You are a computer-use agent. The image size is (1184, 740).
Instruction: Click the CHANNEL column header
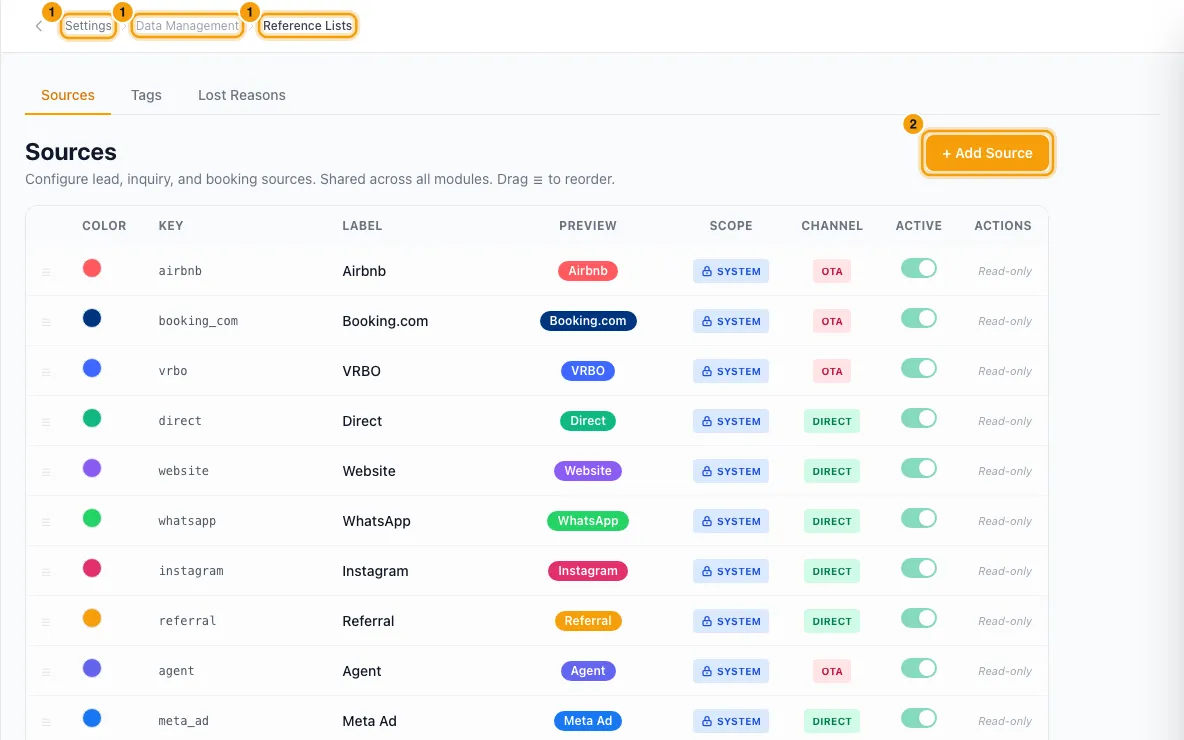[x=831, y=226]
